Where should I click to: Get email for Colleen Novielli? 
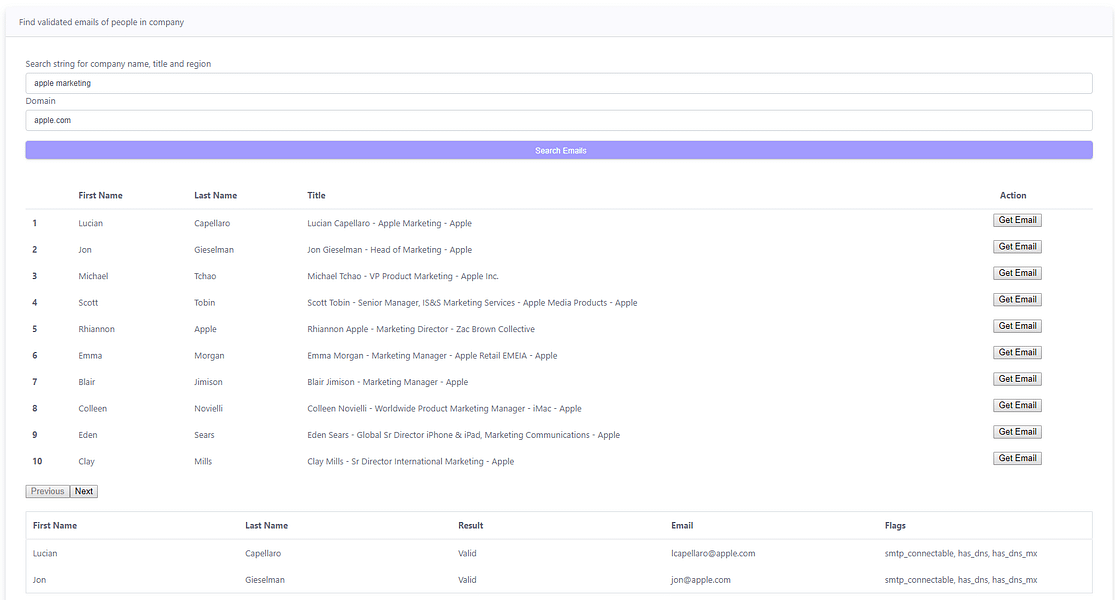point(1017,405)
